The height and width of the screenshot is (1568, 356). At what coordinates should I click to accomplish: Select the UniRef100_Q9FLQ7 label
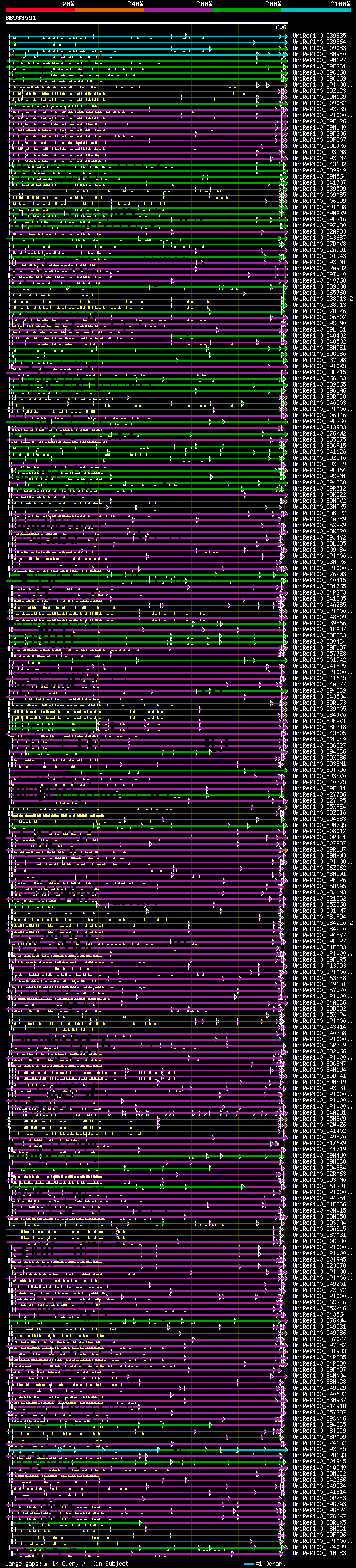(x=319, y=647)
